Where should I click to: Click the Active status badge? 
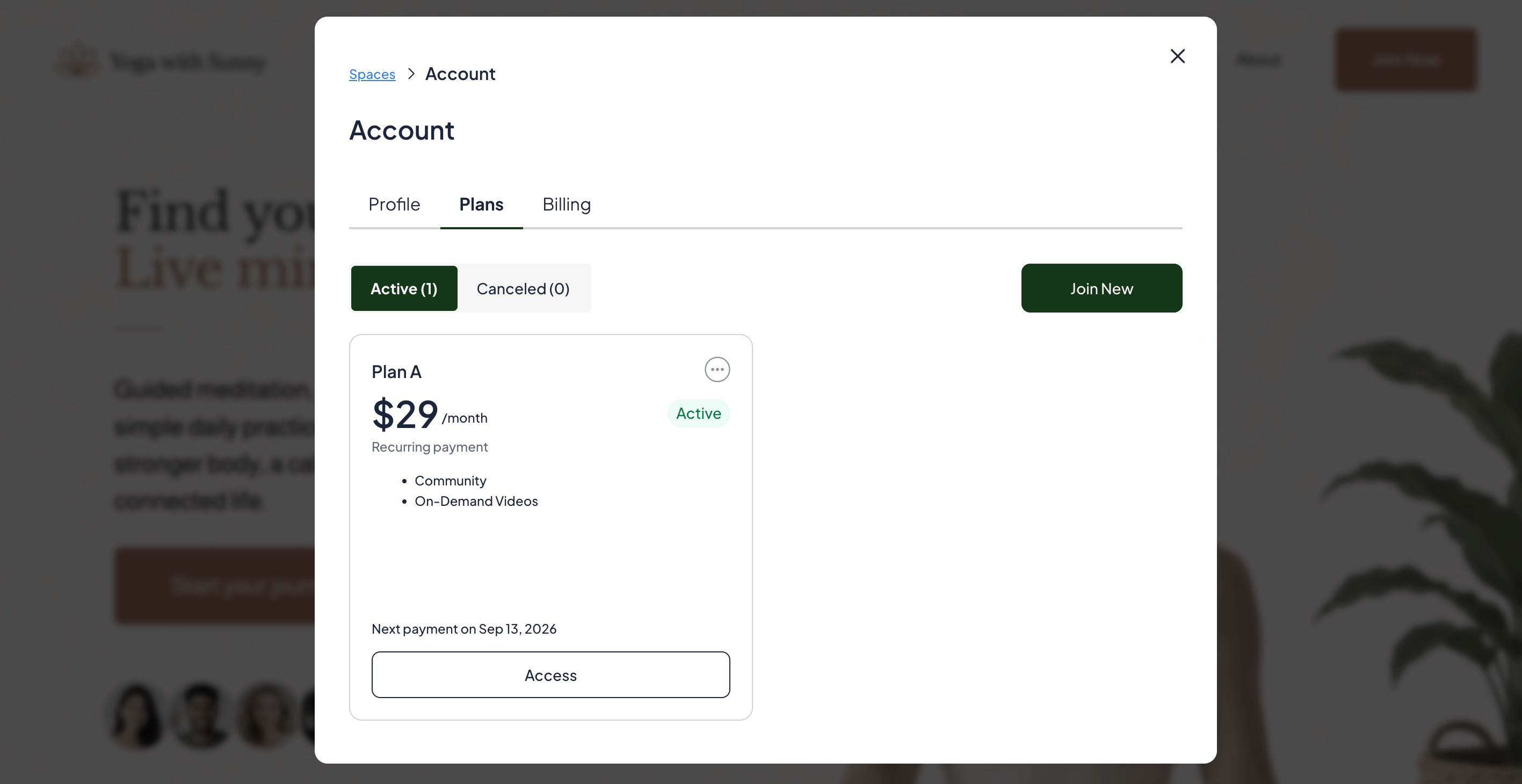pyautogui.click(x=699, y=413)
